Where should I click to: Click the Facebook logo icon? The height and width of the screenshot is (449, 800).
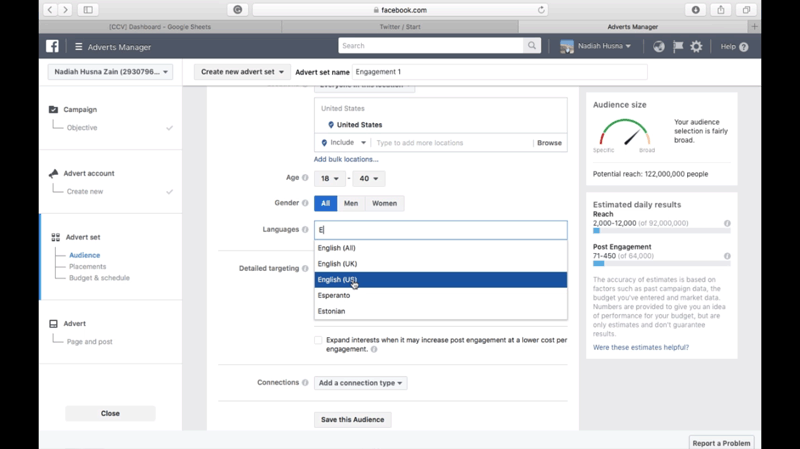coord(52,46)
